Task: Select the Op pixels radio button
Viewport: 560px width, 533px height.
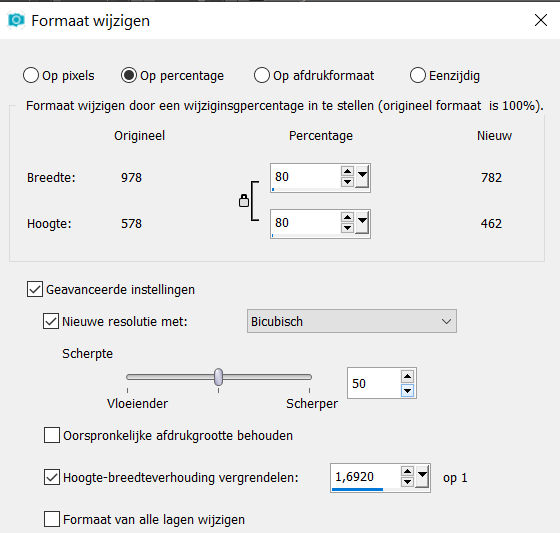Action: click(31, 75)
